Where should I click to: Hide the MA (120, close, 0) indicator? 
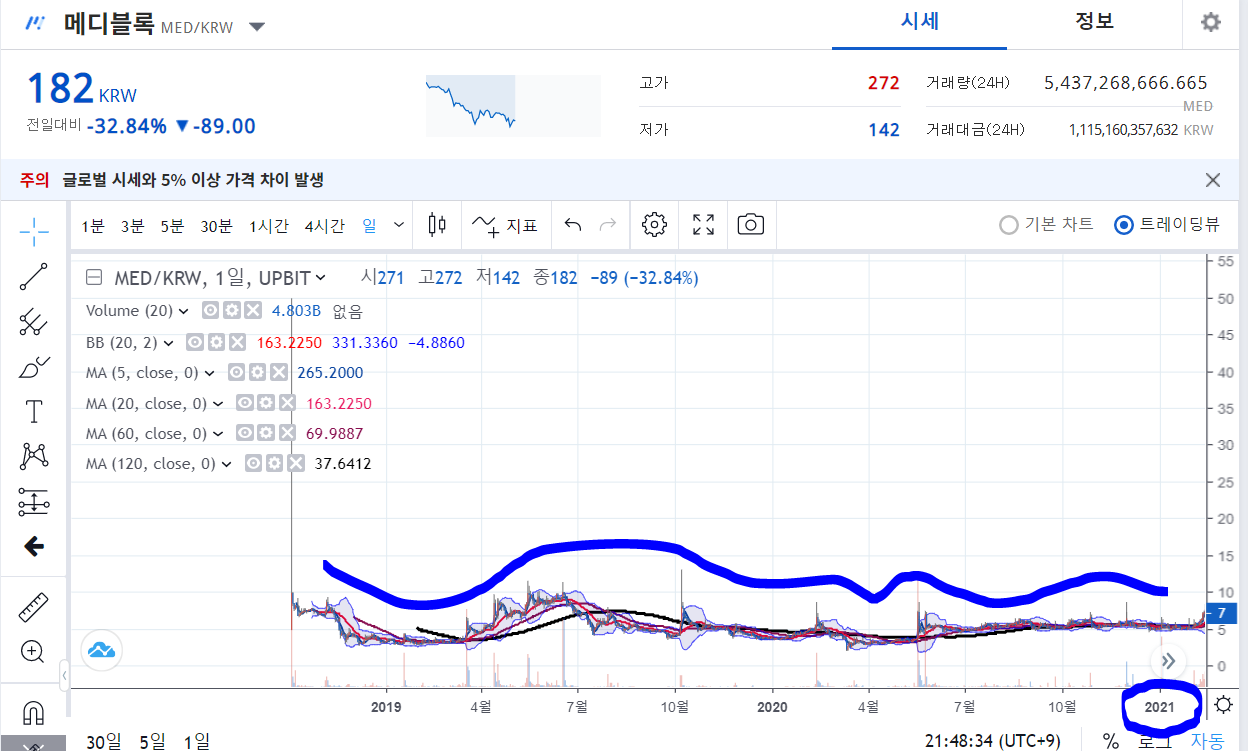[x=254, y=464]
